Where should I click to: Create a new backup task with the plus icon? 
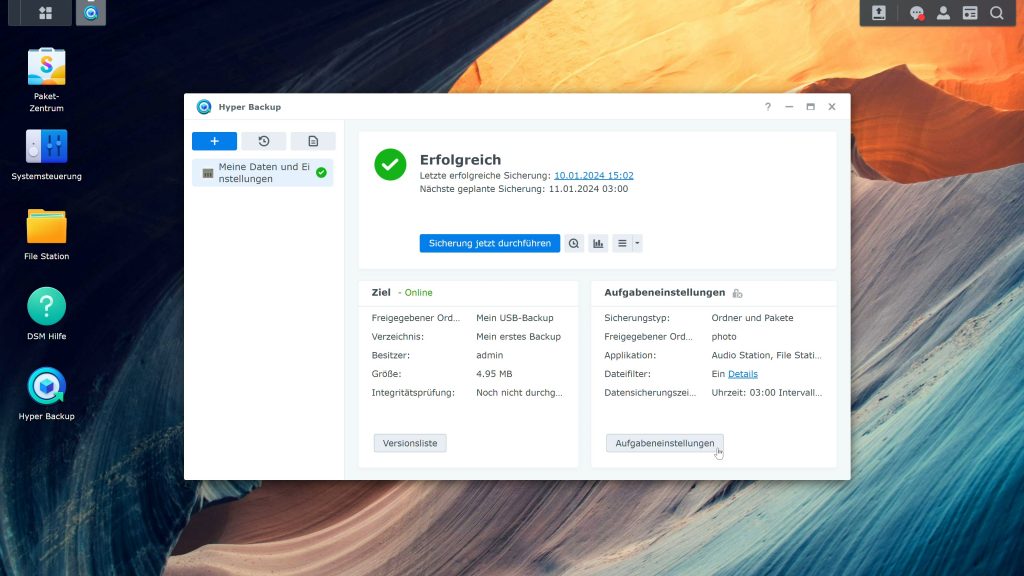click(213, 140)
